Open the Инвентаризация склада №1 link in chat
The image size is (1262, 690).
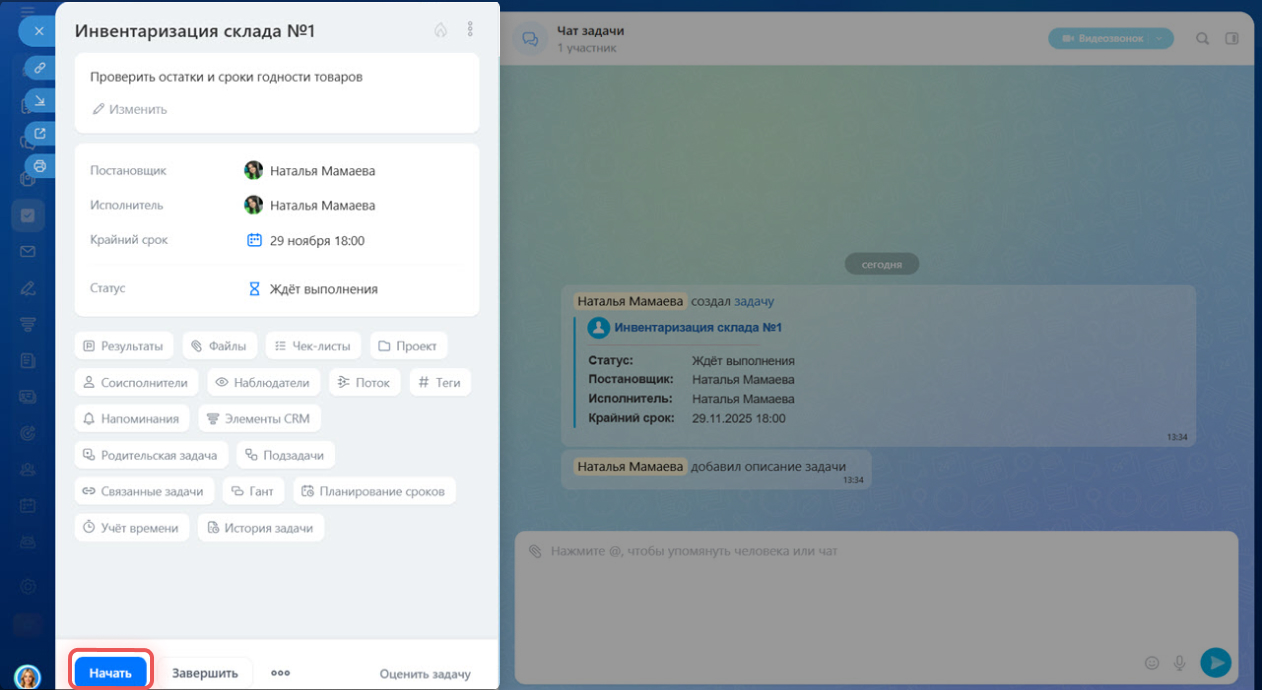698,328
